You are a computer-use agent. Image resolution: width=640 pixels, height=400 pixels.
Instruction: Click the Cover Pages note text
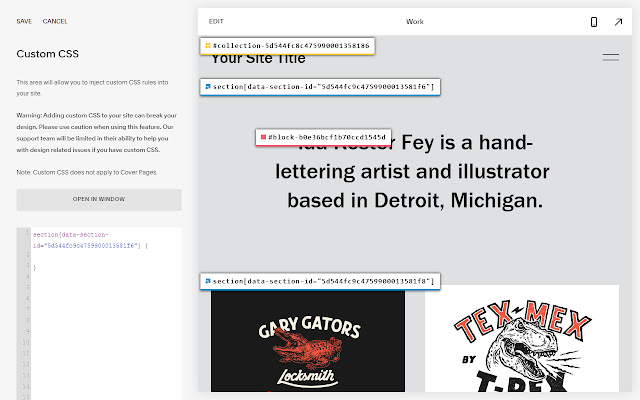coord(87,172)
